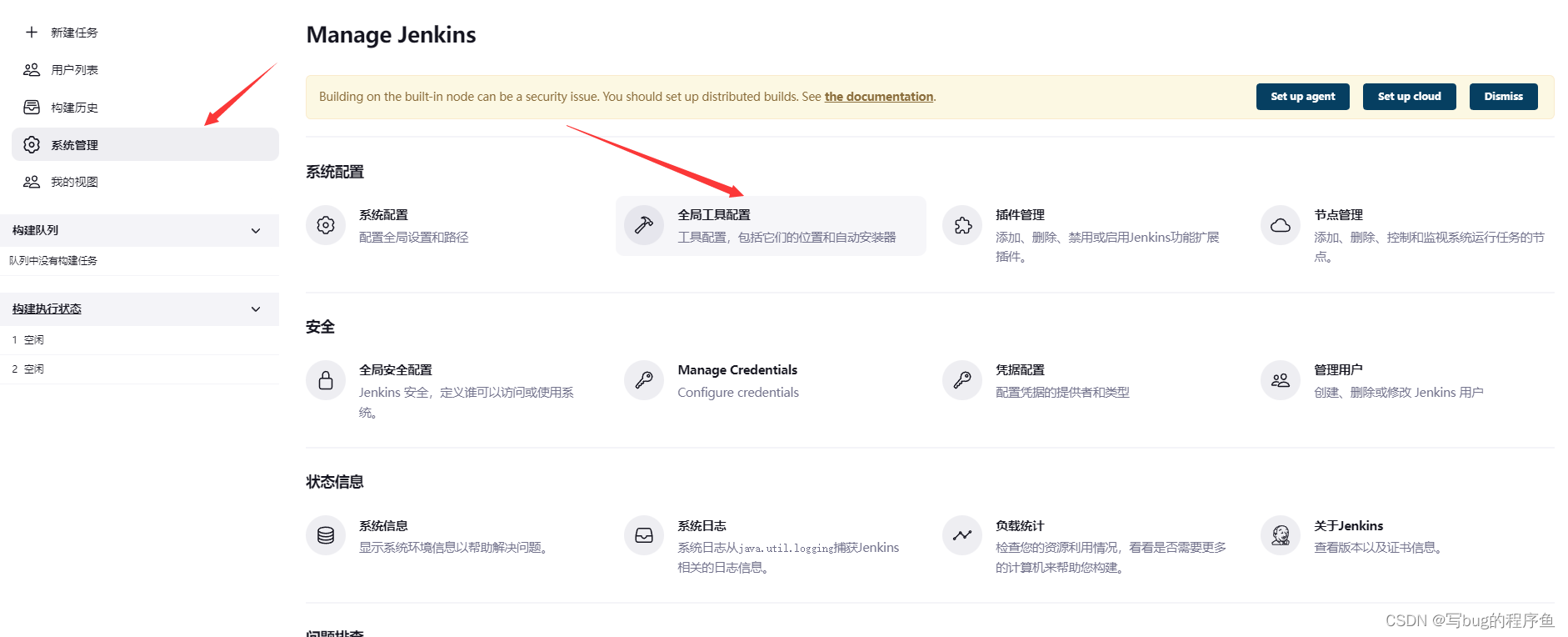This screenshot has height=637, width=1568.
Task: Click the inbox icon beside 构建历史
Action: [32, 107]
